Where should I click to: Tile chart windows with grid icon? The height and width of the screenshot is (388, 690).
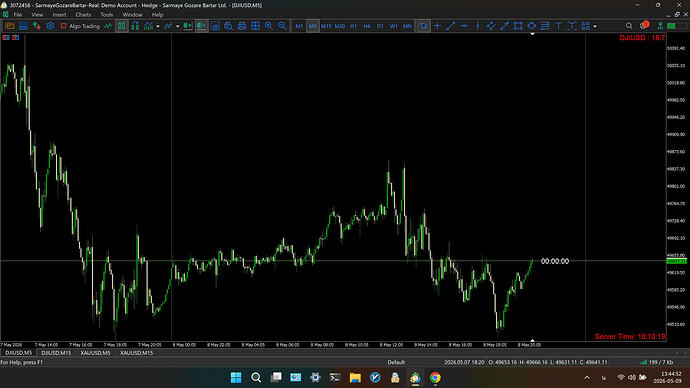pyautogui.click(x=255, y=26)
